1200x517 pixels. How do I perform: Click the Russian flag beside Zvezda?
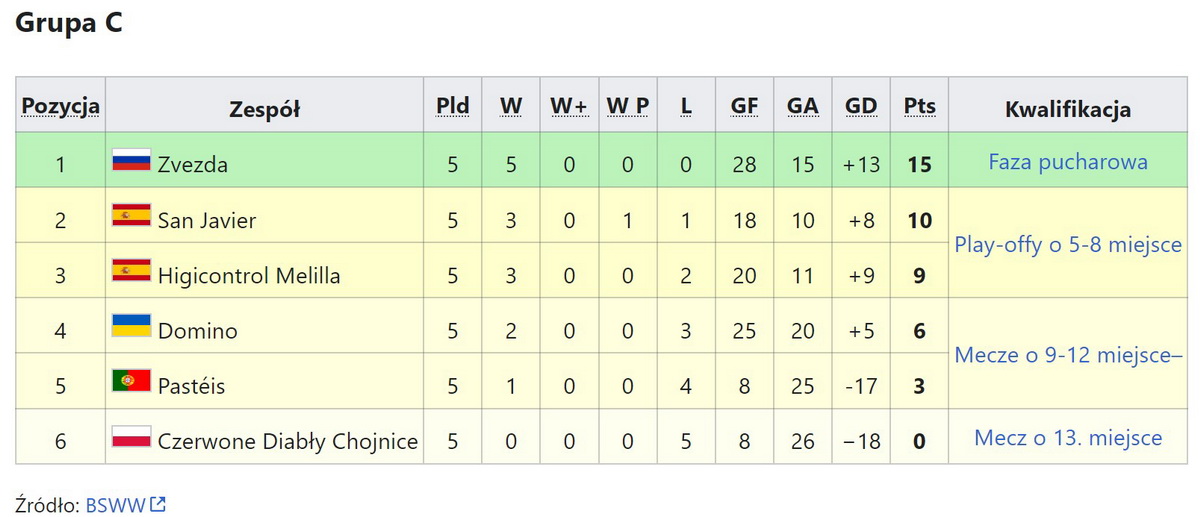pyautogui.click(x=131, y=160)
